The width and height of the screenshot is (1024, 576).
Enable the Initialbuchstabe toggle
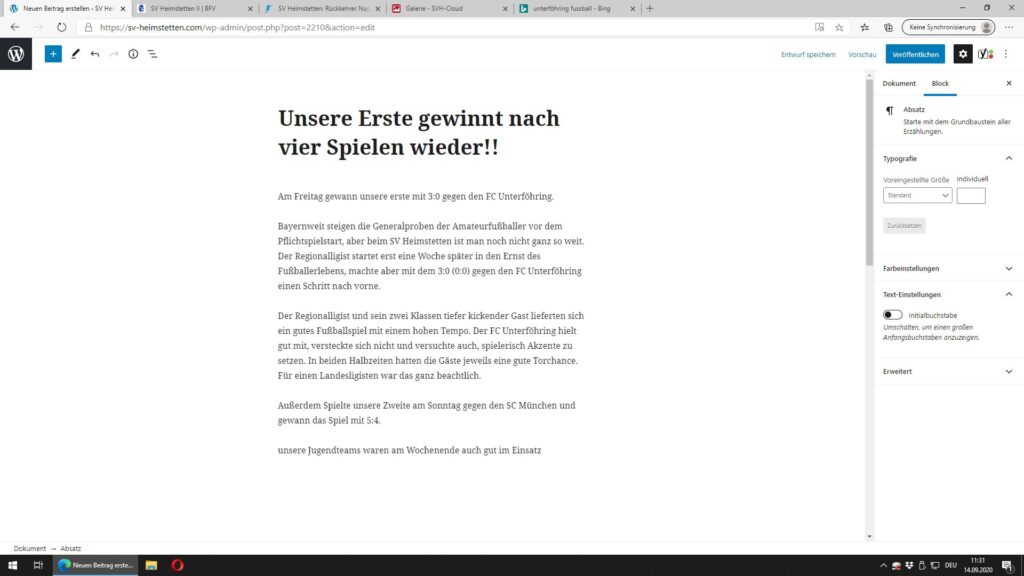tap(892, 315)
